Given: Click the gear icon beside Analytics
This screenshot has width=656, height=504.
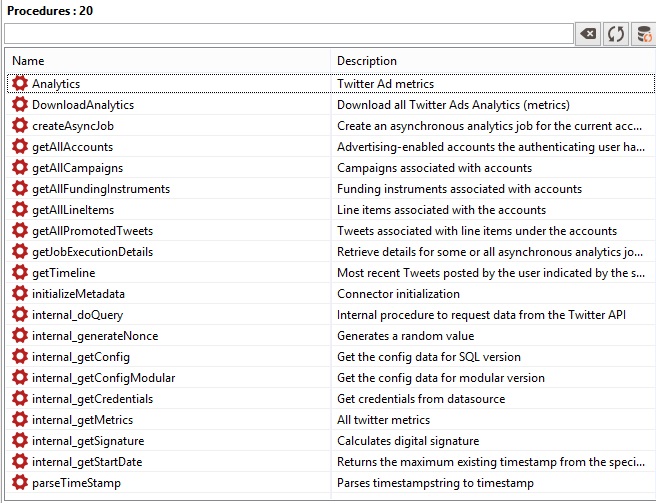Looking at the screenshot, I should 20,84.
